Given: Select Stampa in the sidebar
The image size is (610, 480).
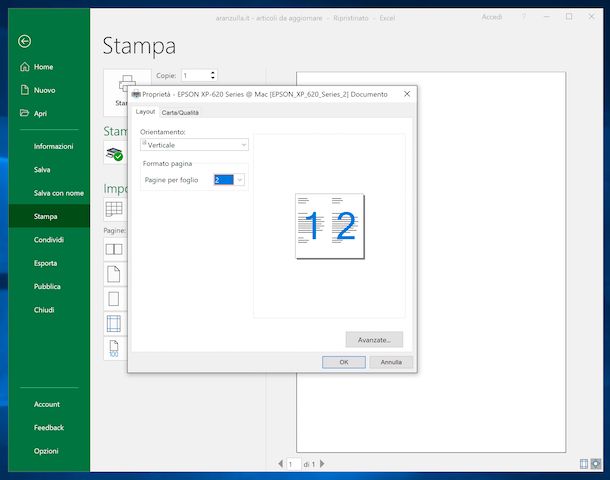Looking at the screenshot, I should pos(49,216).
